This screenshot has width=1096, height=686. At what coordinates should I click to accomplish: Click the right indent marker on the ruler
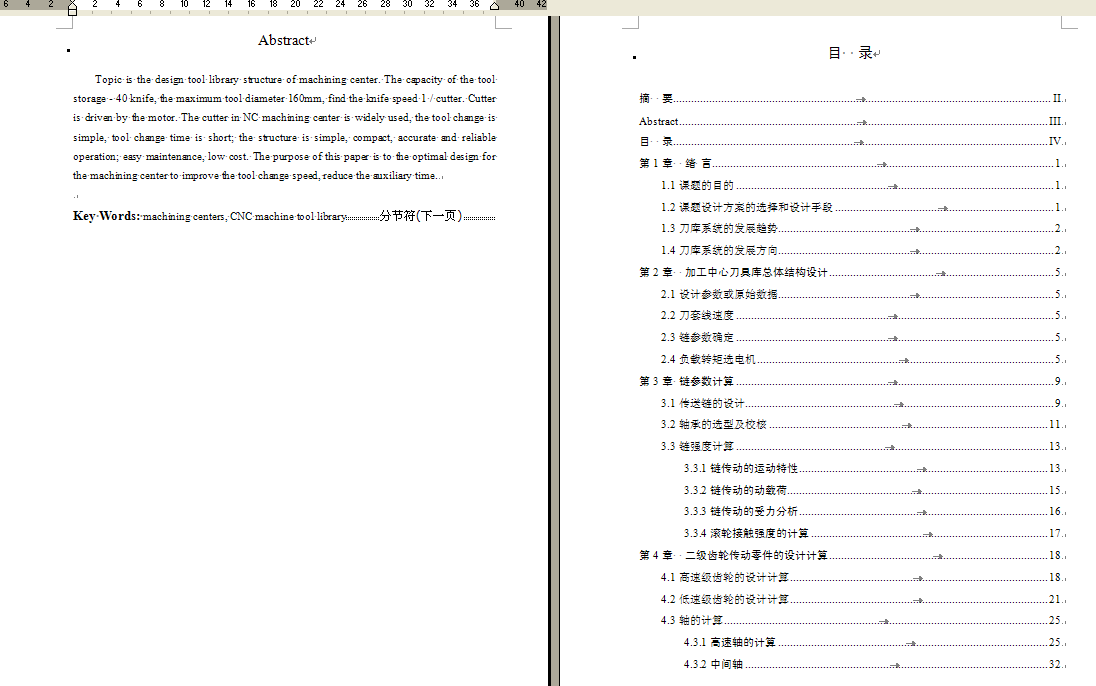tap(494, 6)
